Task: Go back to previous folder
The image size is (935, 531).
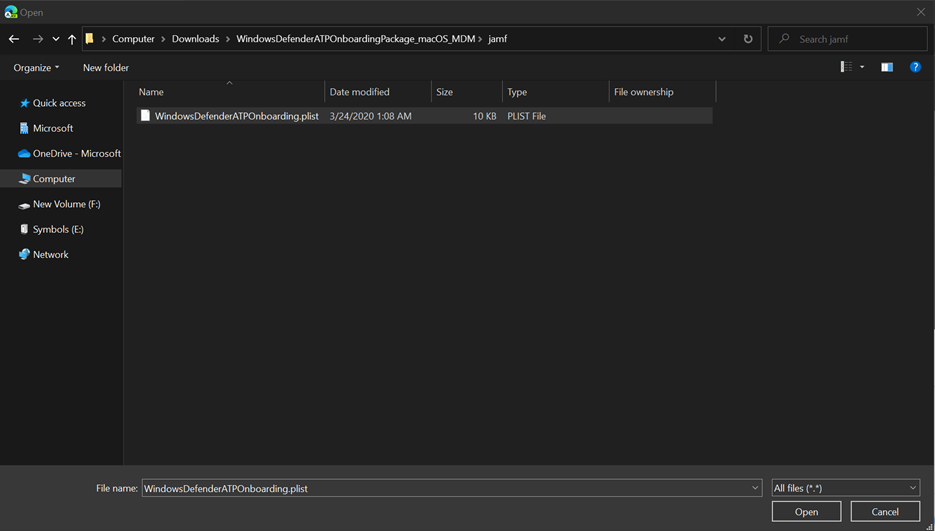Action: [14, 39]
